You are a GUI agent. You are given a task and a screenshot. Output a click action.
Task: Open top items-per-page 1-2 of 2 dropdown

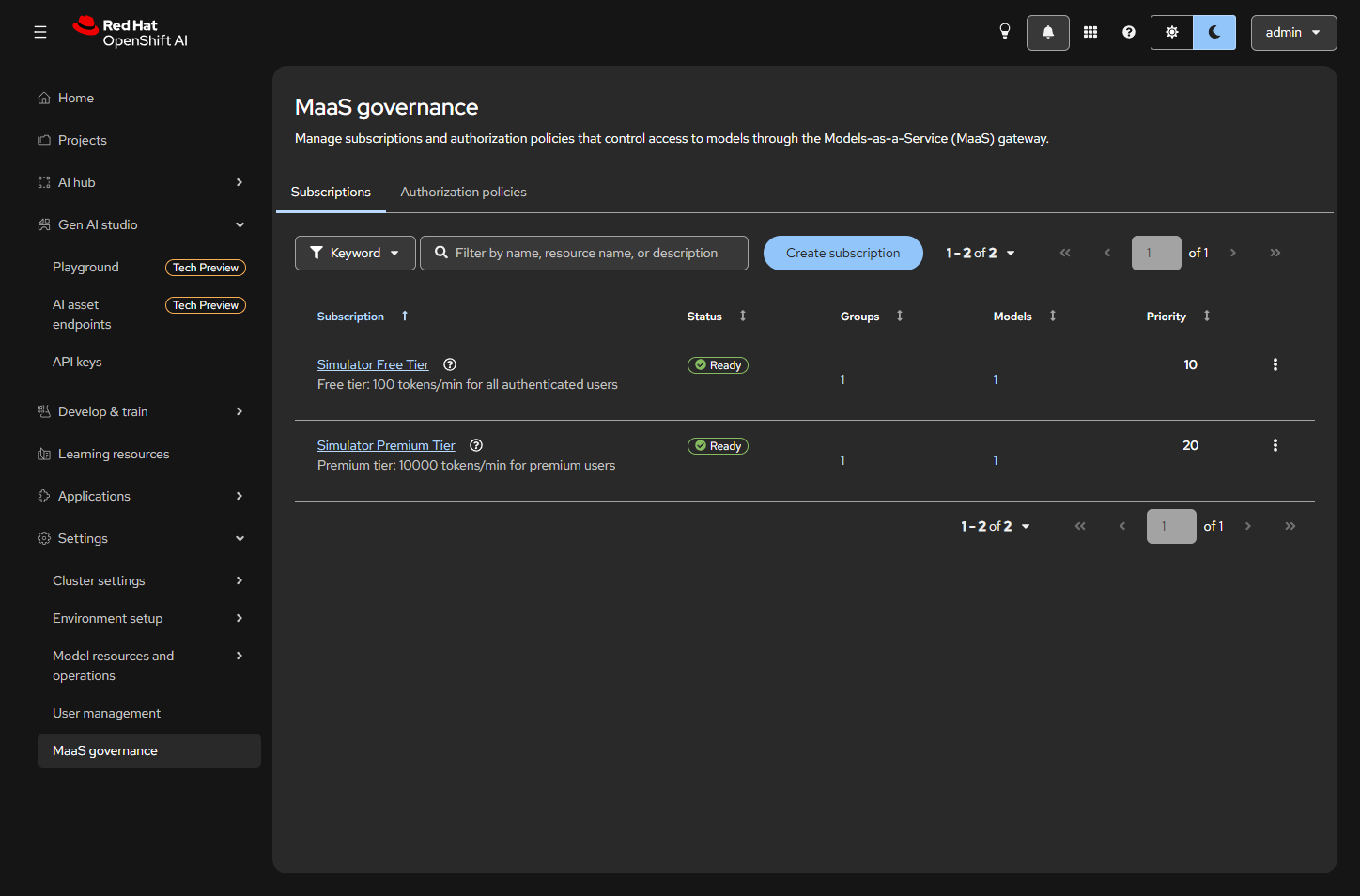coord(981,253)
